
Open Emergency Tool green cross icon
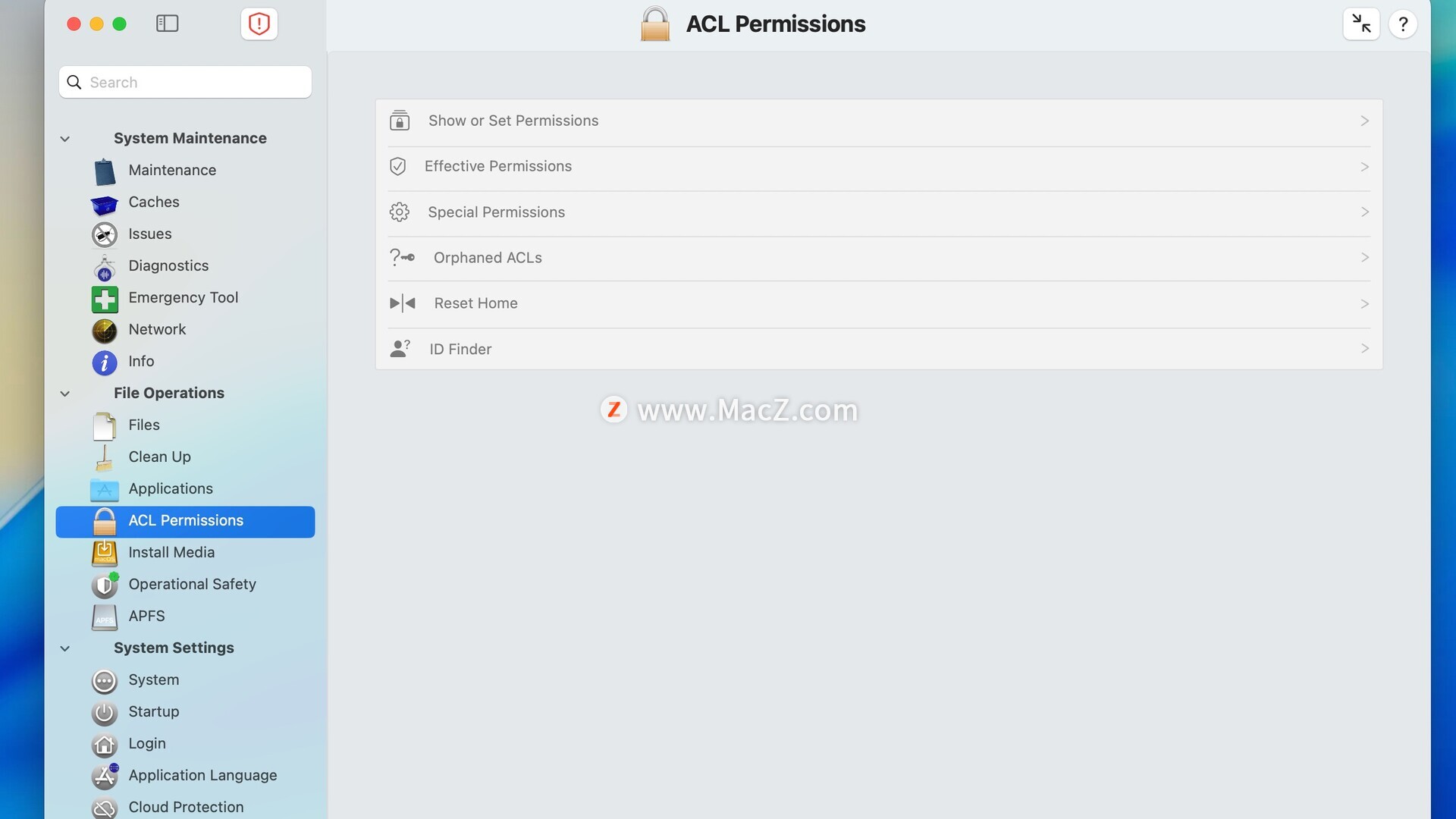click(105, 299)
